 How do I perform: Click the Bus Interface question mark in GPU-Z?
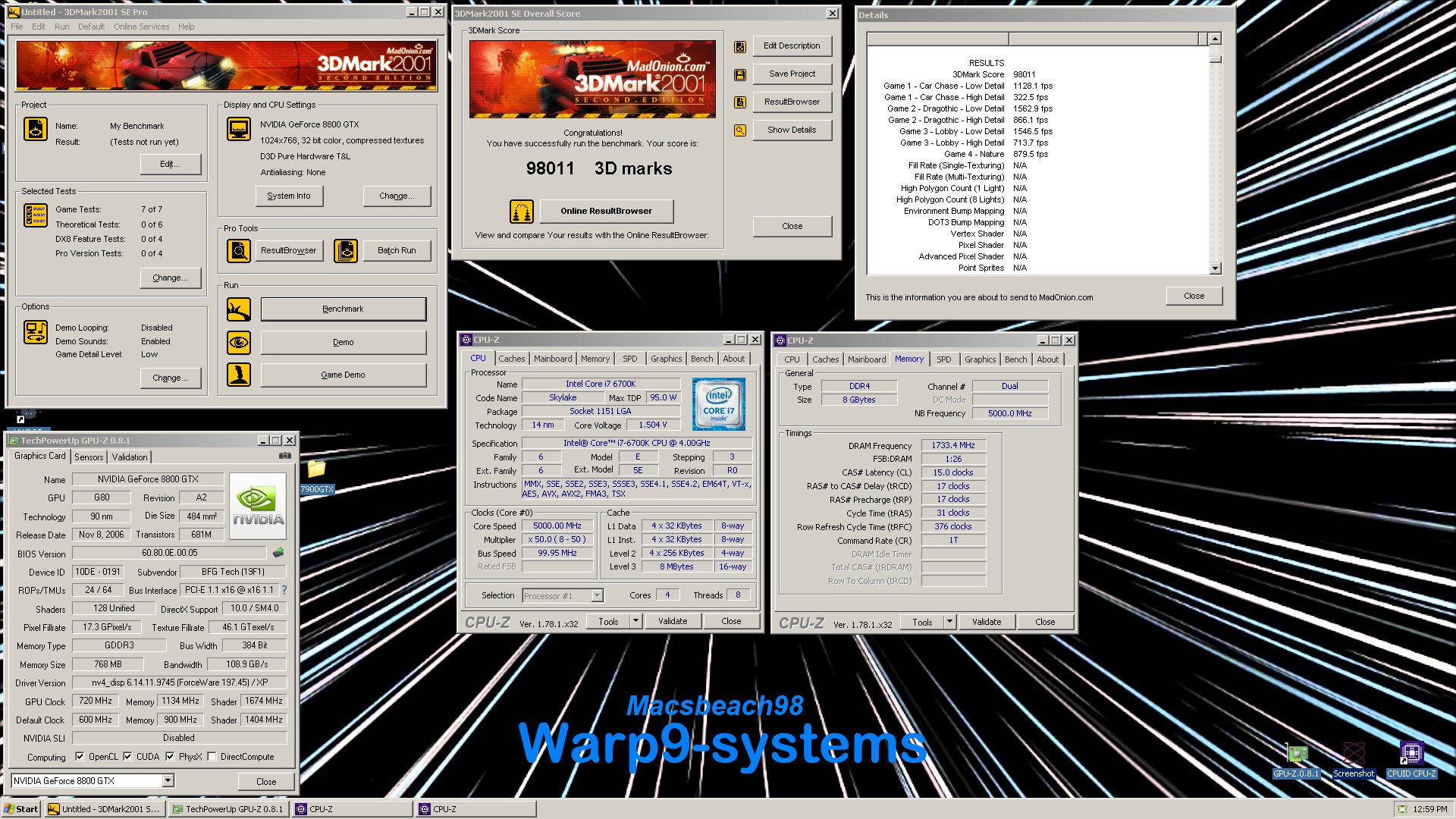pos(284,590)
